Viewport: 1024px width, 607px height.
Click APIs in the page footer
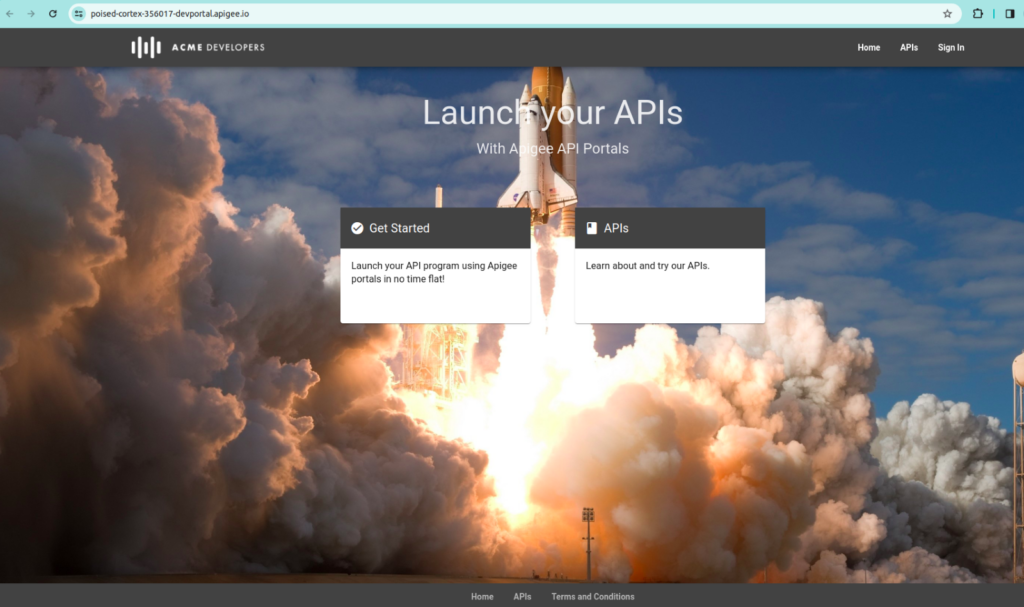click(522, 595)
